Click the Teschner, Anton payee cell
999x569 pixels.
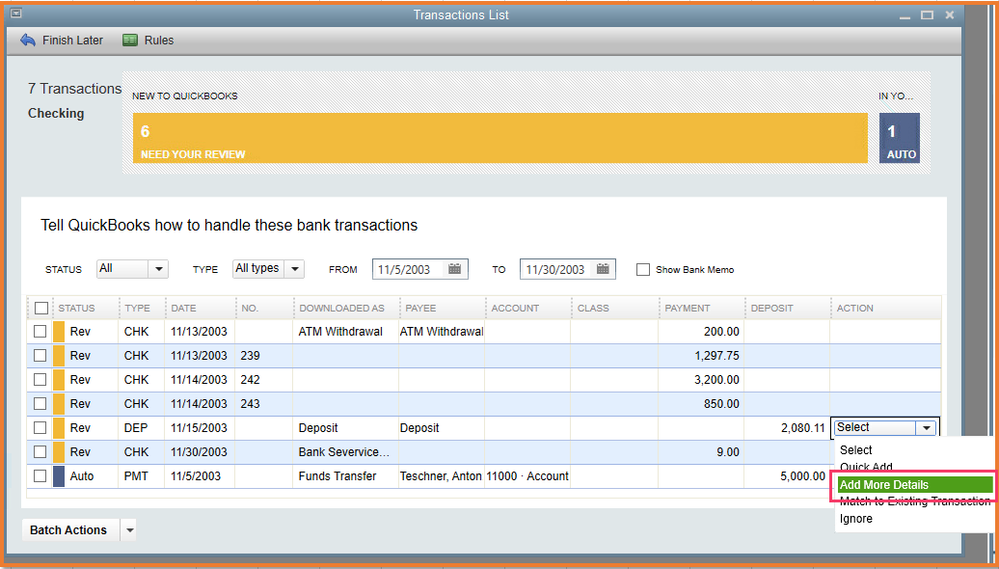(441, 476)
